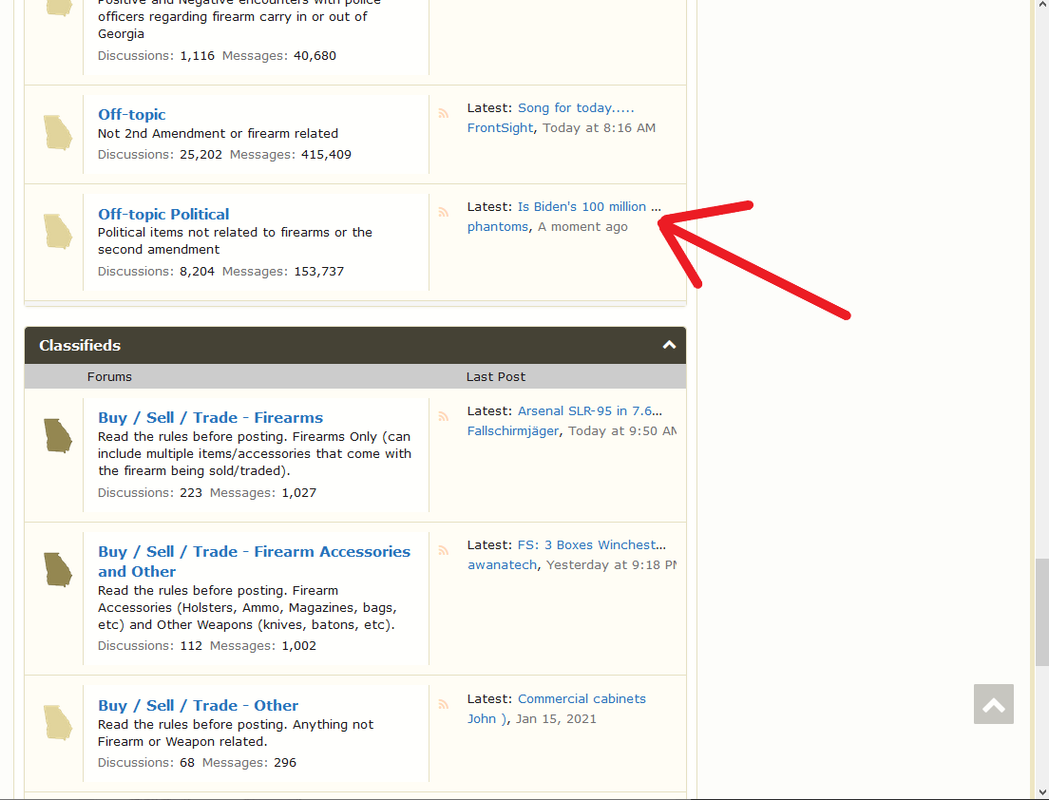
Task: Click the message count '40,680'
Action: [314, 56]
